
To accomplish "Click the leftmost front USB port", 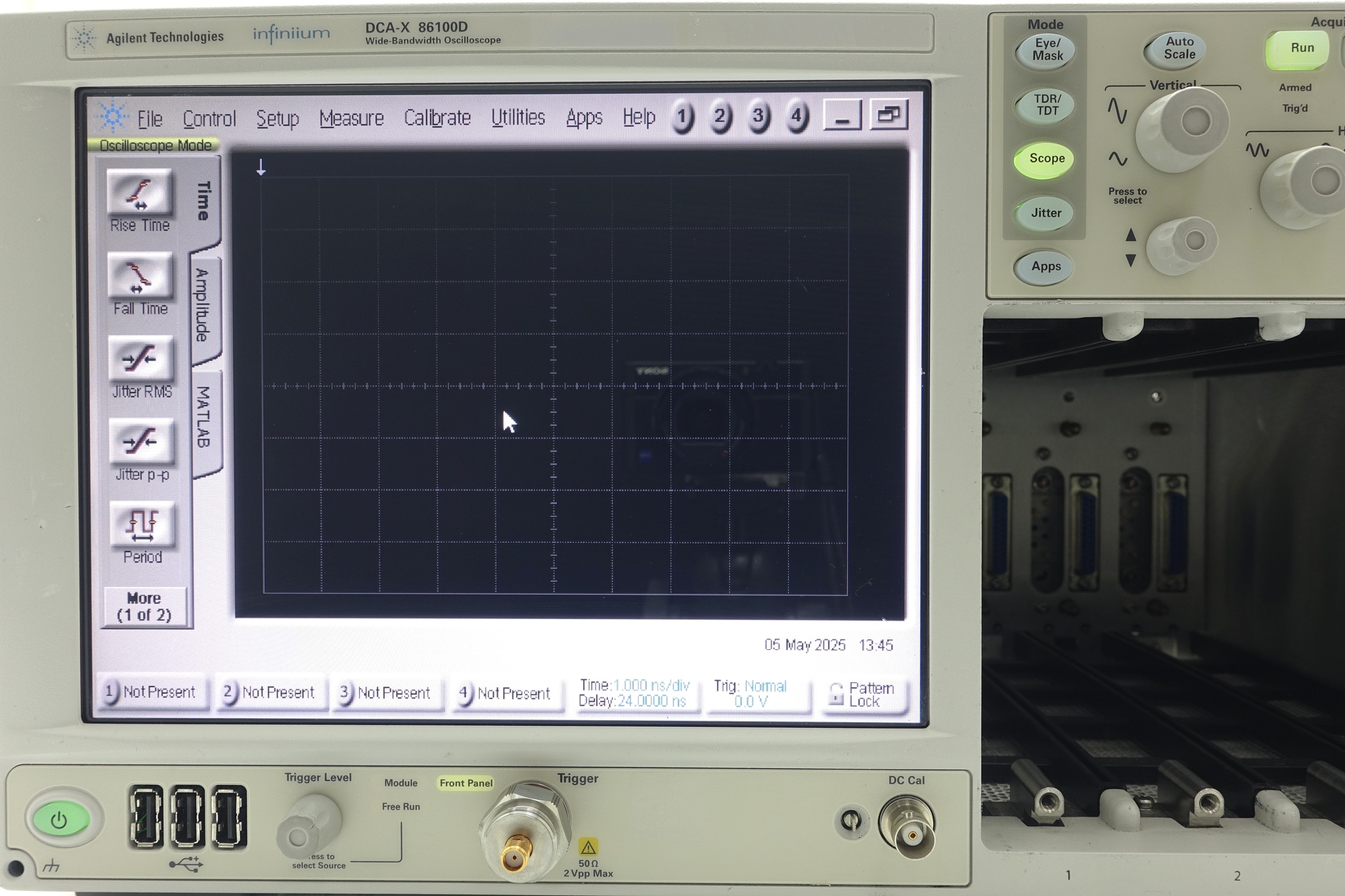I will click(145, 818).
